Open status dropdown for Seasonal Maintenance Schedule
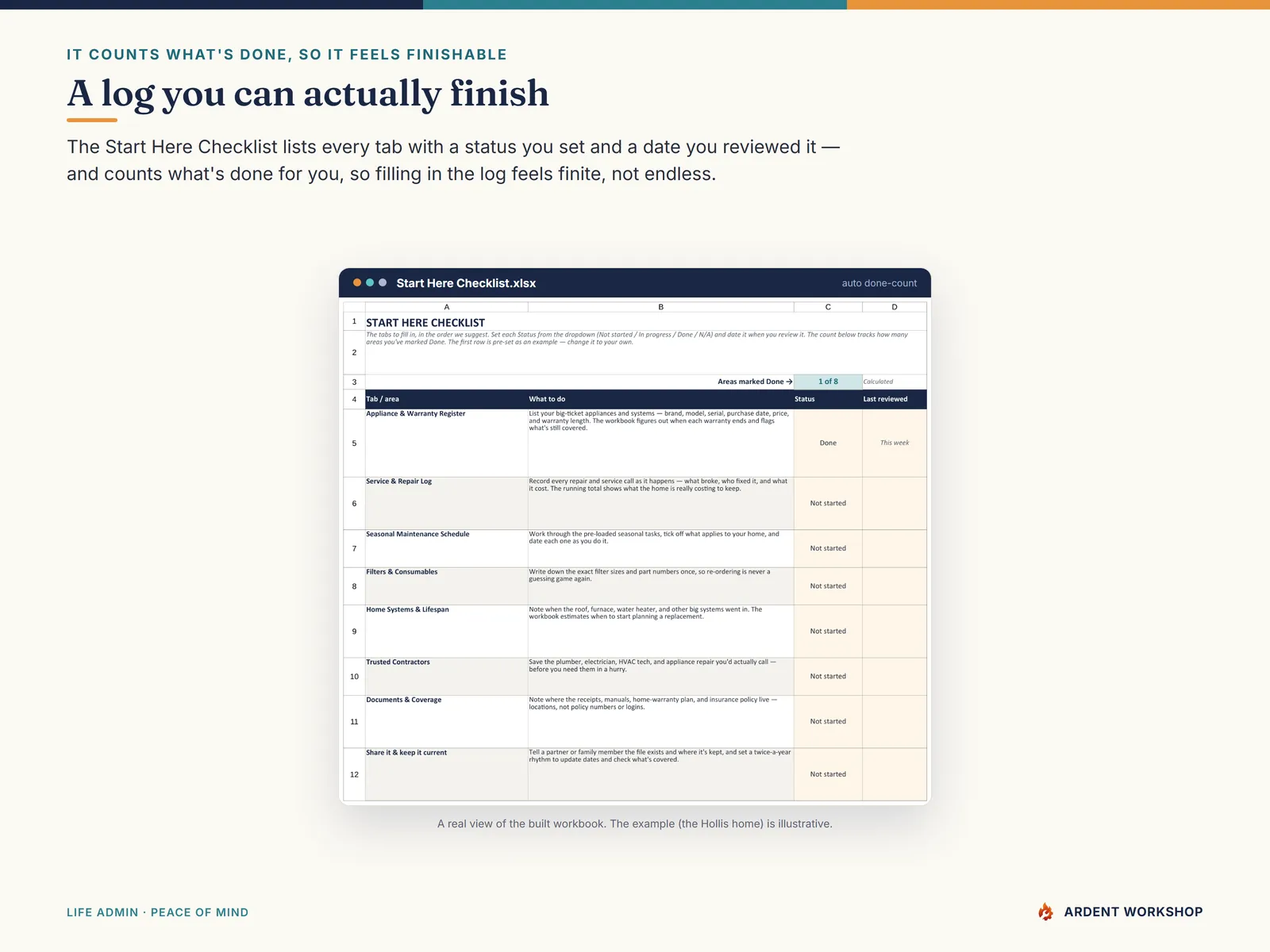Image resolution: width=1270 pixels, height=952 pixels. point(828,548)
